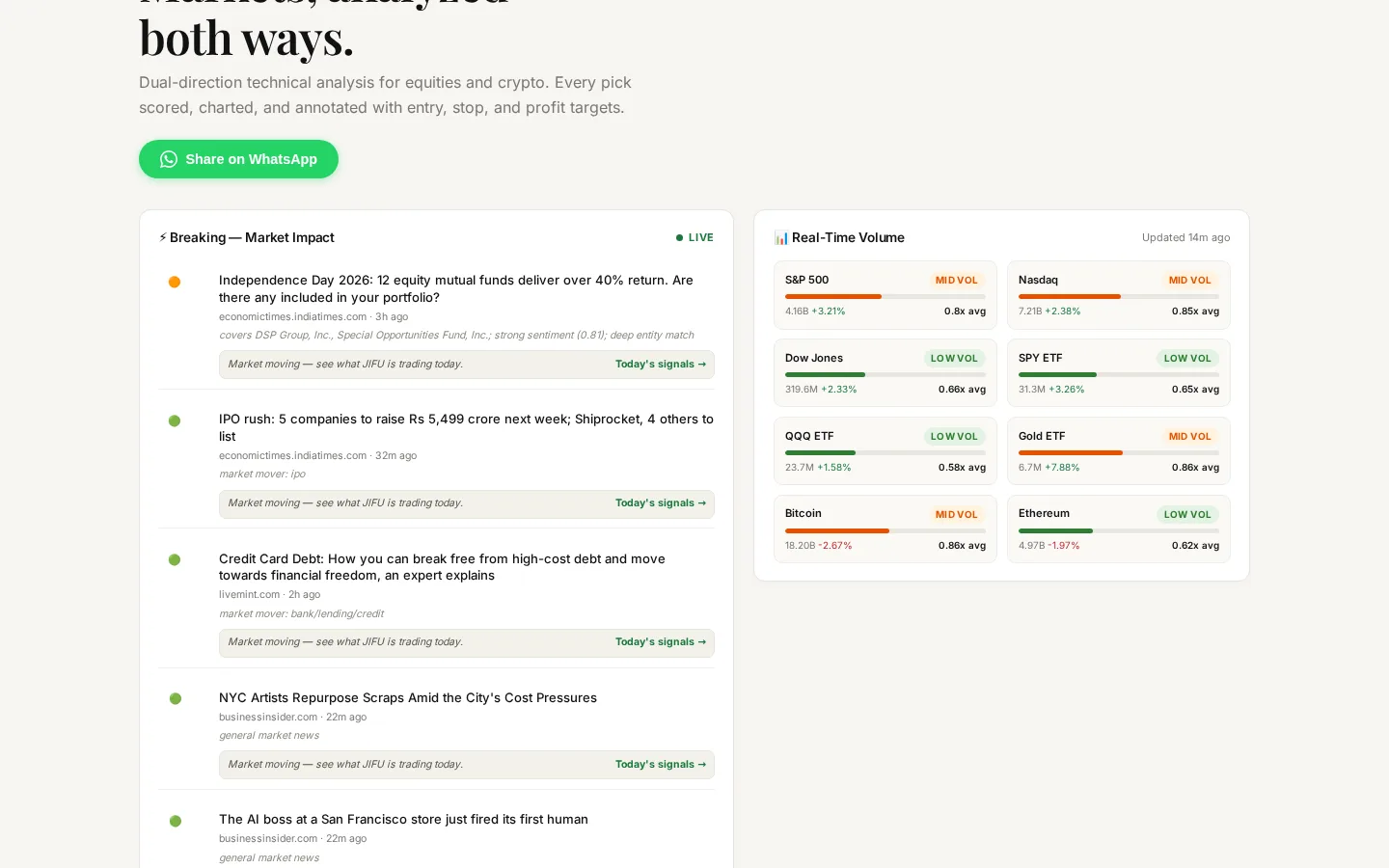This screenshot has height=868, width=1389.
Task: Click the "market mover: bank/lending/credit" tag text
Action: [x=302, y=613]
